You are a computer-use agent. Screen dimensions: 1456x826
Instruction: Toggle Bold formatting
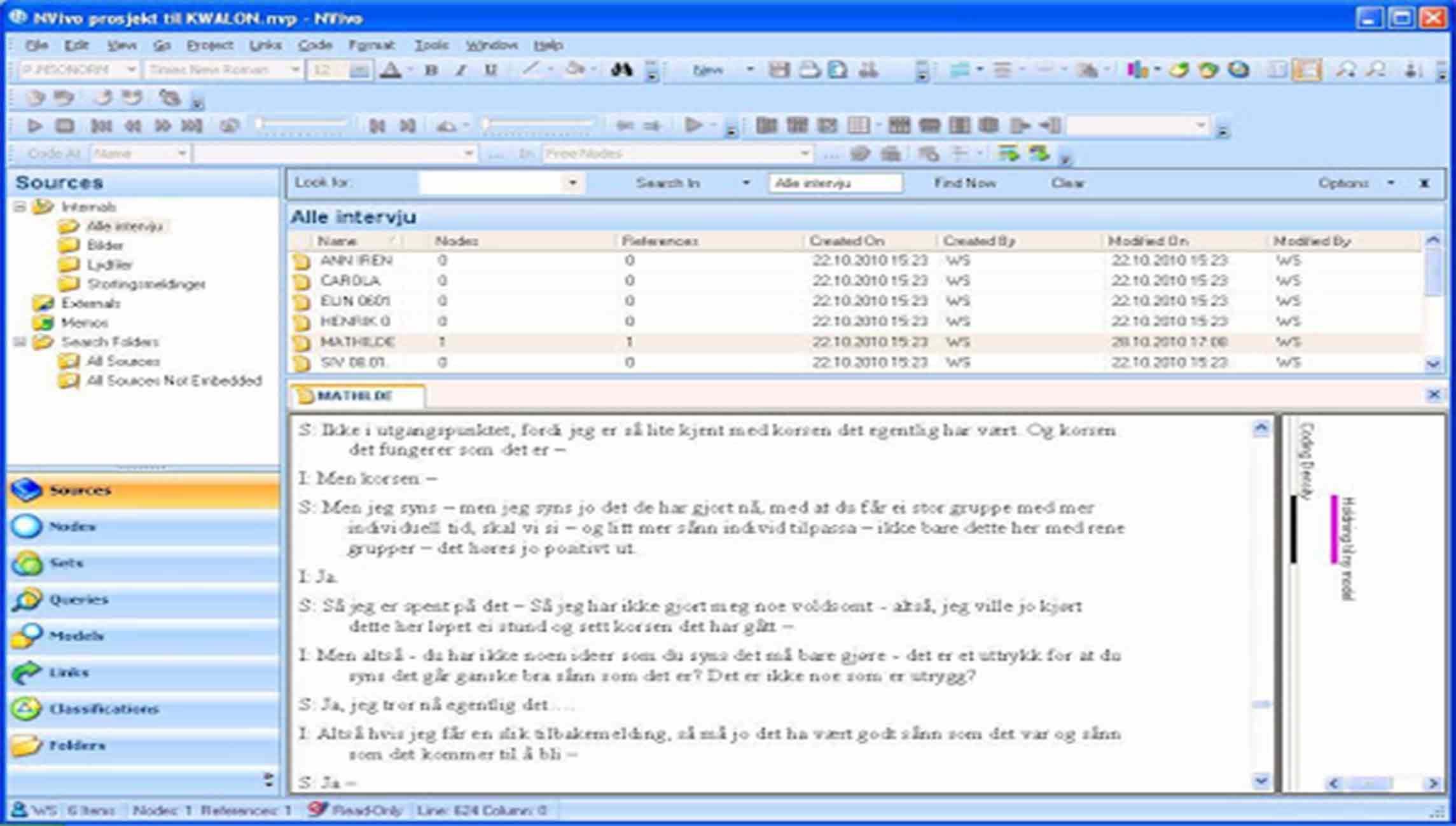(431, 70)
